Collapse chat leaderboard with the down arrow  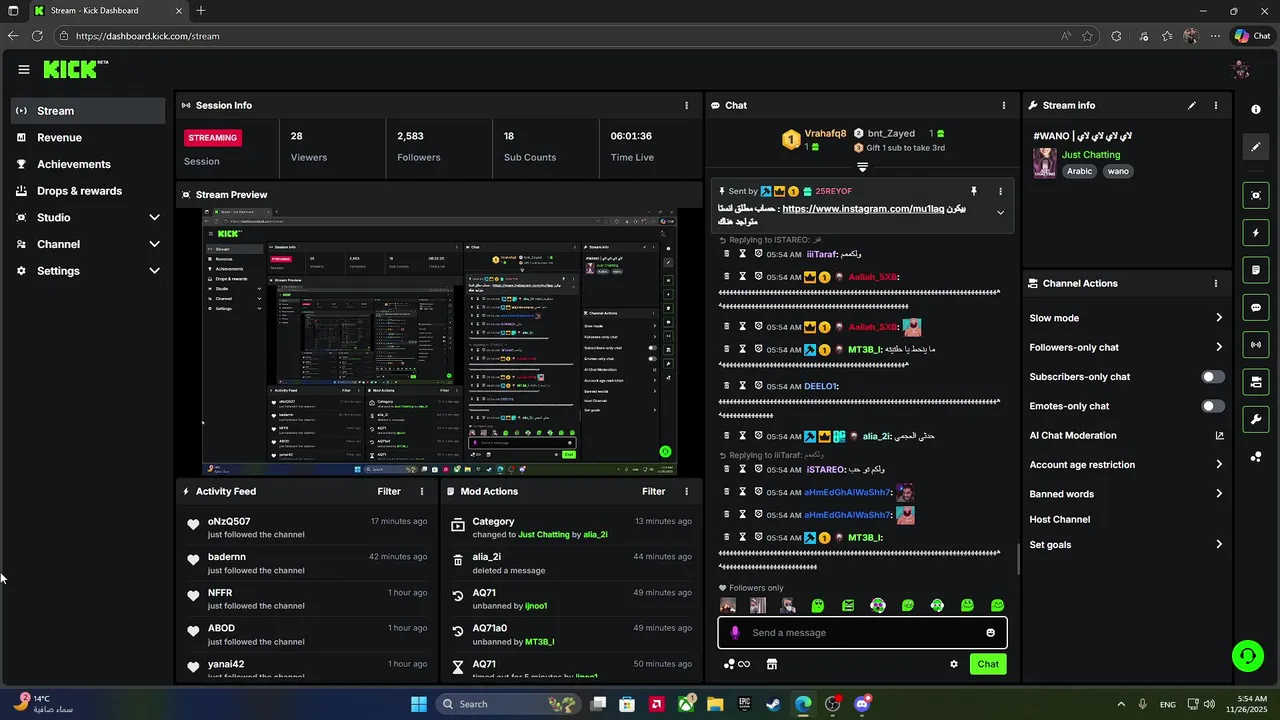click(862, 167)
